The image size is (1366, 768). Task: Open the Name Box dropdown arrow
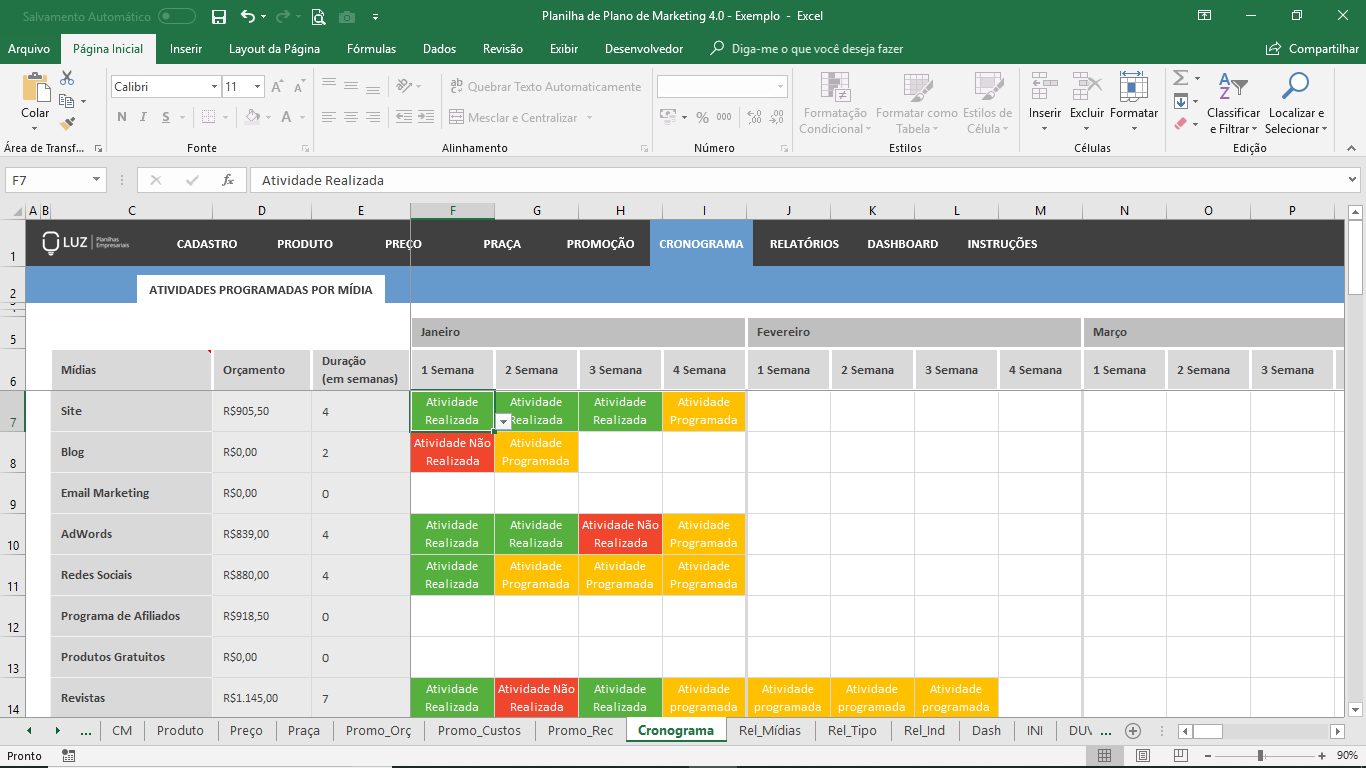pyautogui.click(x=97, y=180)
